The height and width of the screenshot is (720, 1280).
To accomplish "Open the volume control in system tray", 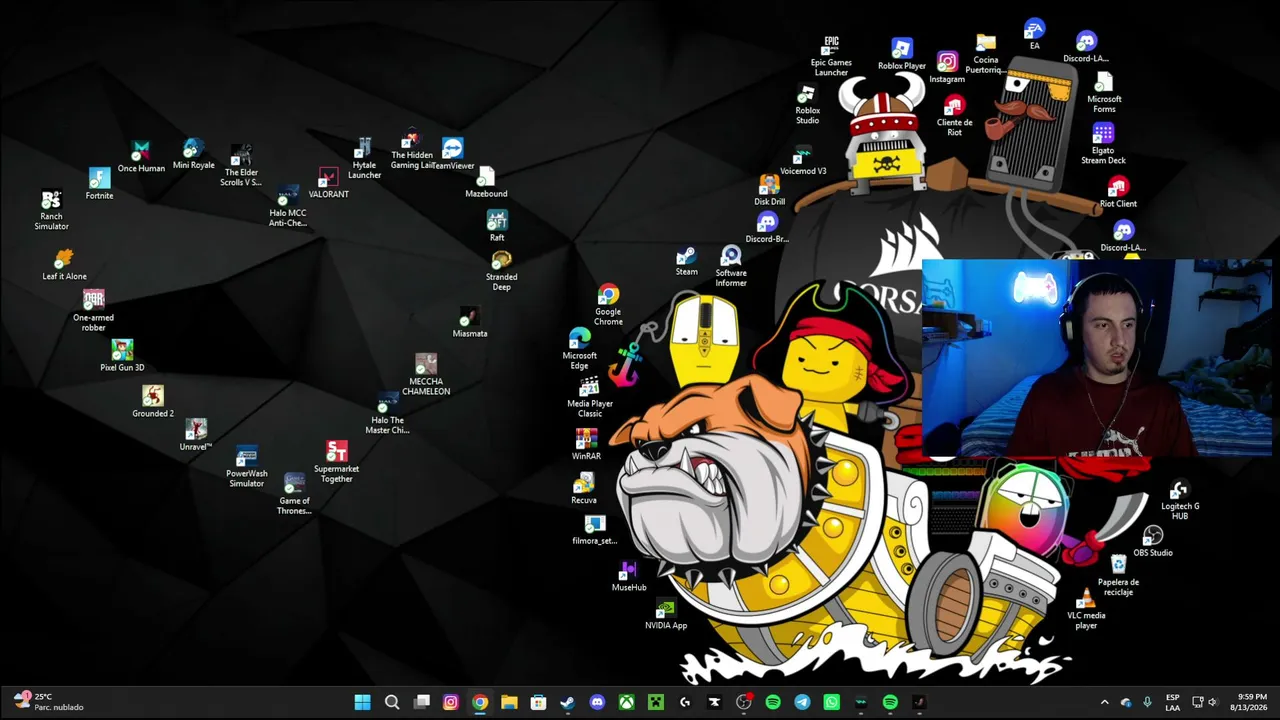I will tap(1213, 702).
